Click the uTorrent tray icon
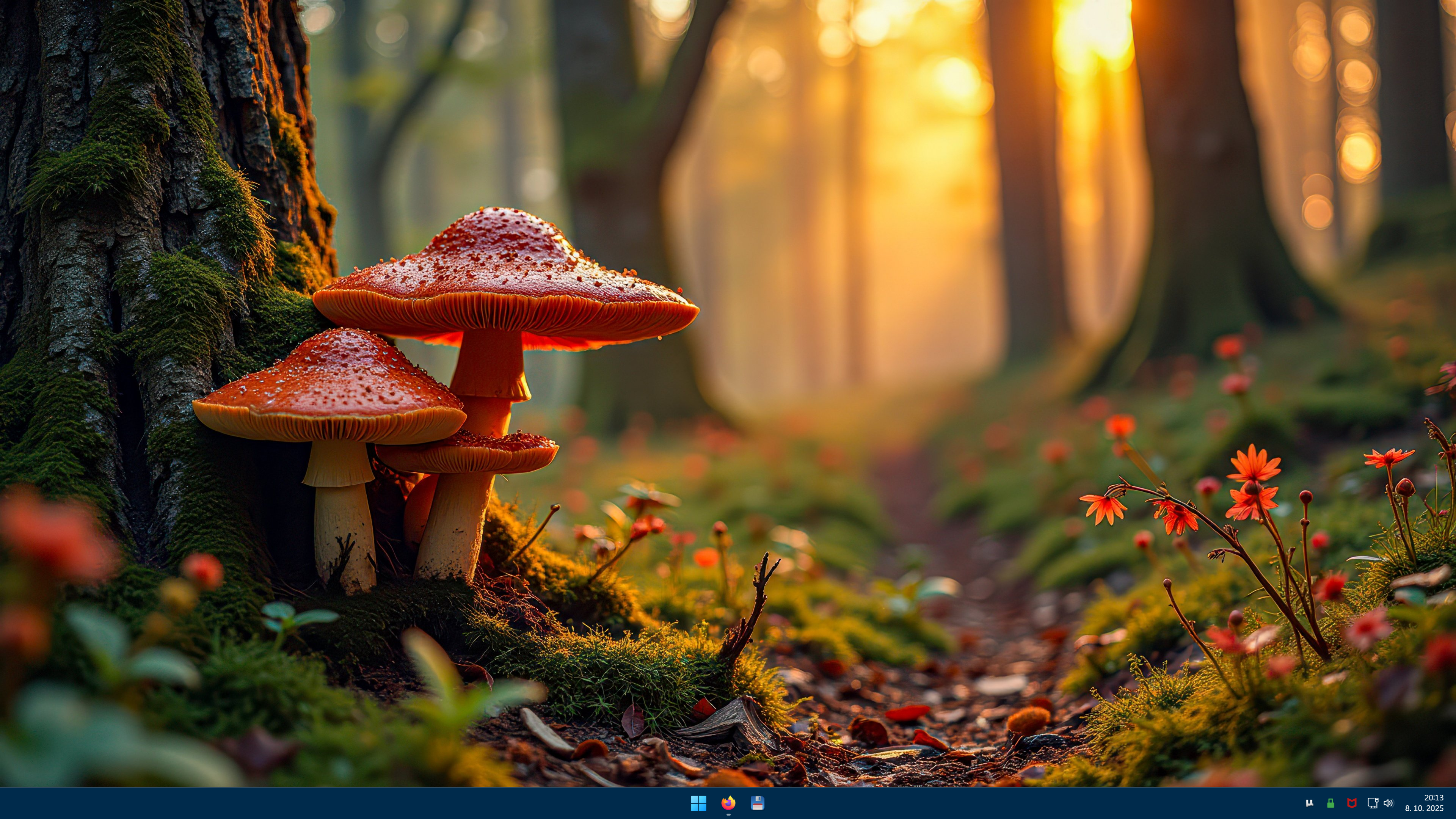 click(1309, 803)
